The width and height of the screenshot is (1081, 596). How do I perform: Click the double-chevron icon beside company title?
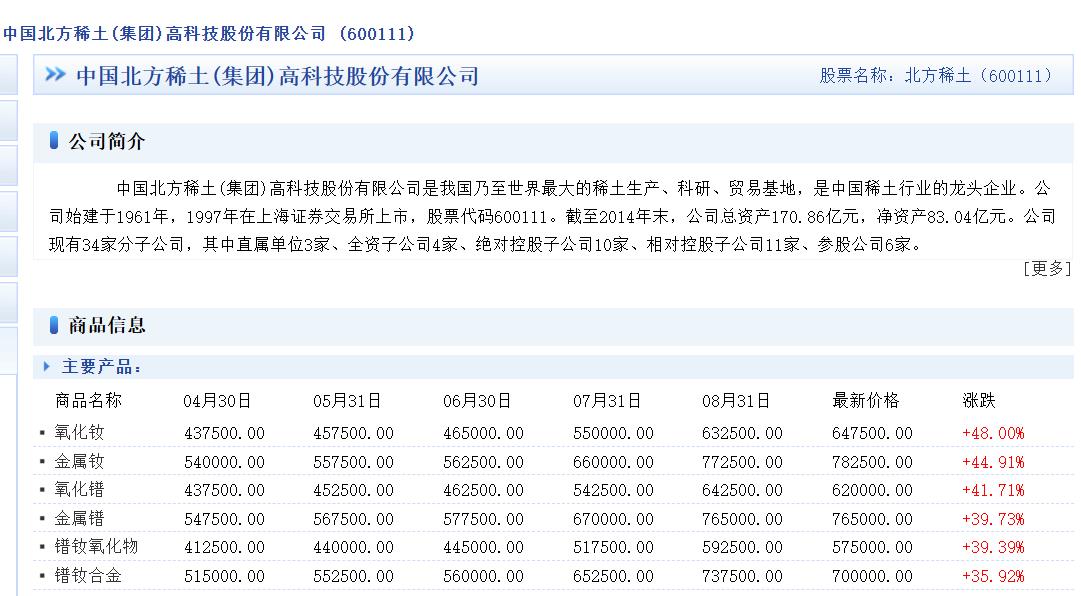click(x=55, y=74)
